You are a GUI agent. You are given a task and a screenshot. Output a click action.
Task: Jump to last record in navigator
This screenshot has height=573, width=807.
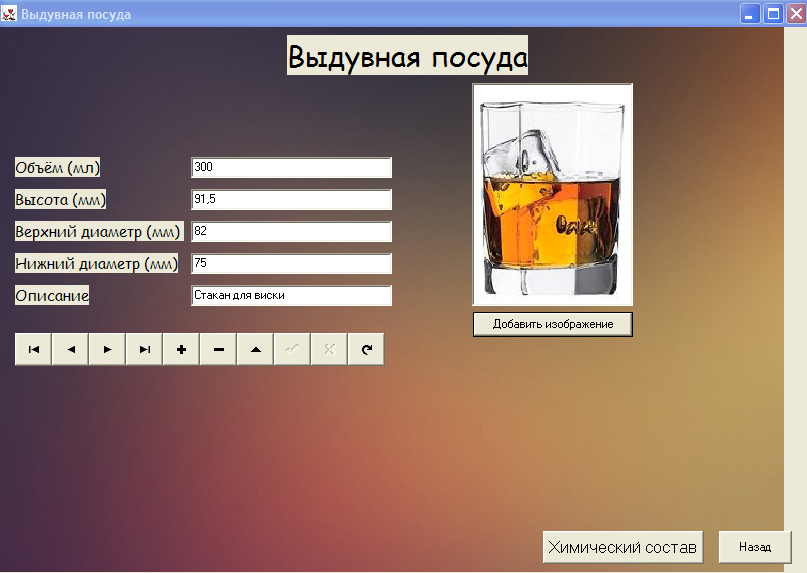pyautogui.click(x=144, y=350)
